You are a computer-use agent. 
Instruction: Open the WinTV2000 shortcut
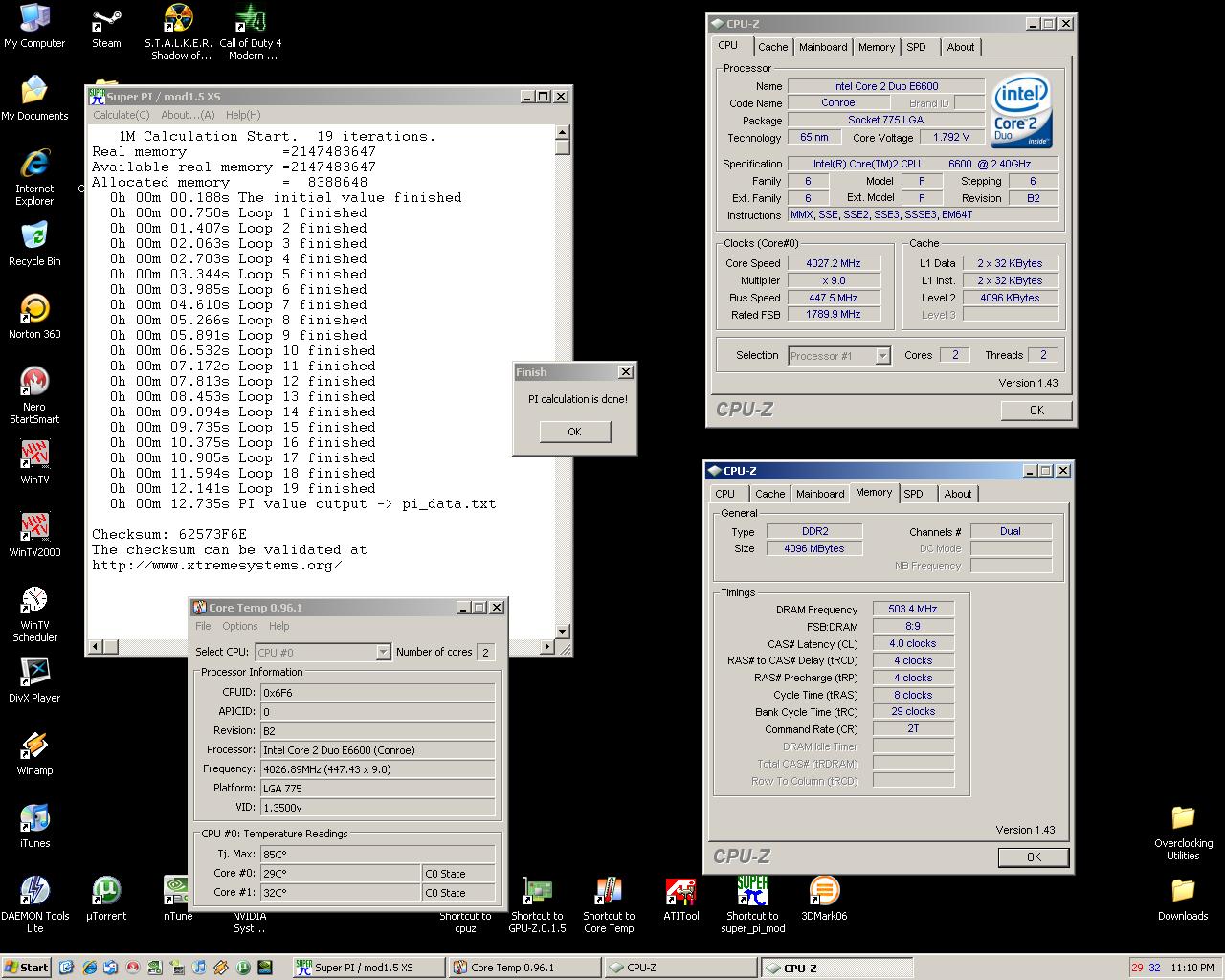[34, 535]
